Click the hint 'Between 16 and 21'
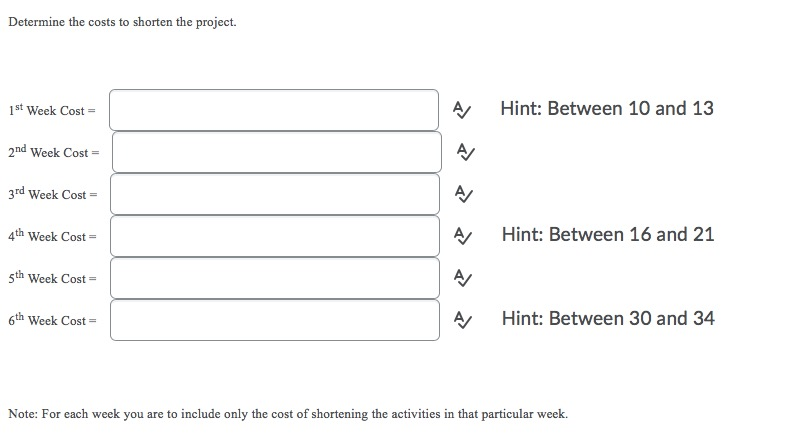795x433 pixels. click(x=607, y=234)
